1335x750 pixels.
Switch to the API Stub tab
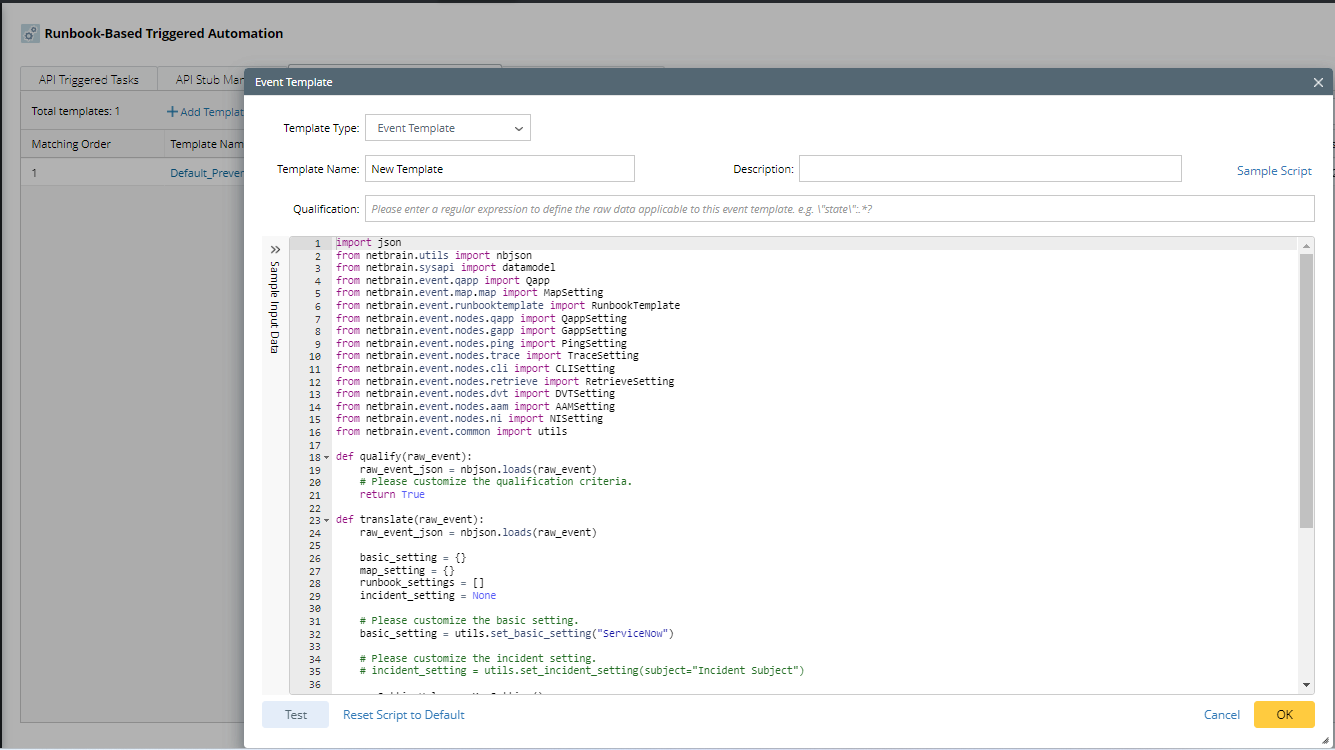coord(208,80)
